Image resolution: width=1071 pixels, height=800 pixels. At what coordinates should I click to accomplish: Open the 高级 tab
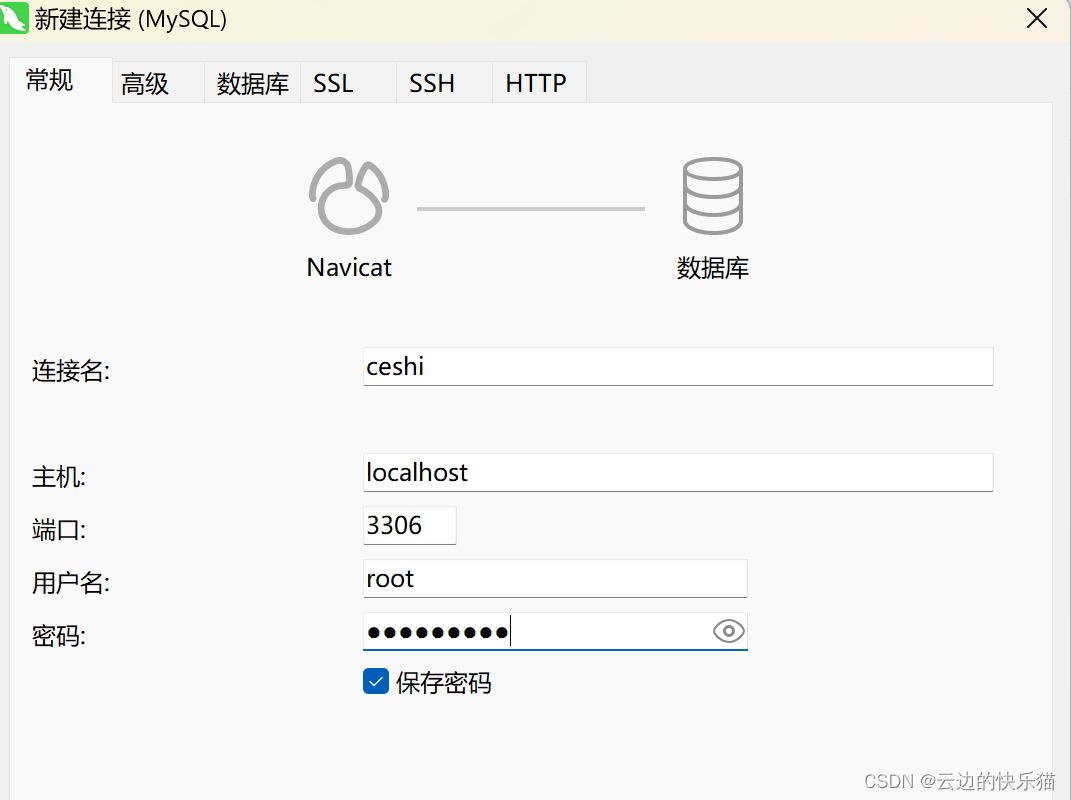[x=158, y=83]
